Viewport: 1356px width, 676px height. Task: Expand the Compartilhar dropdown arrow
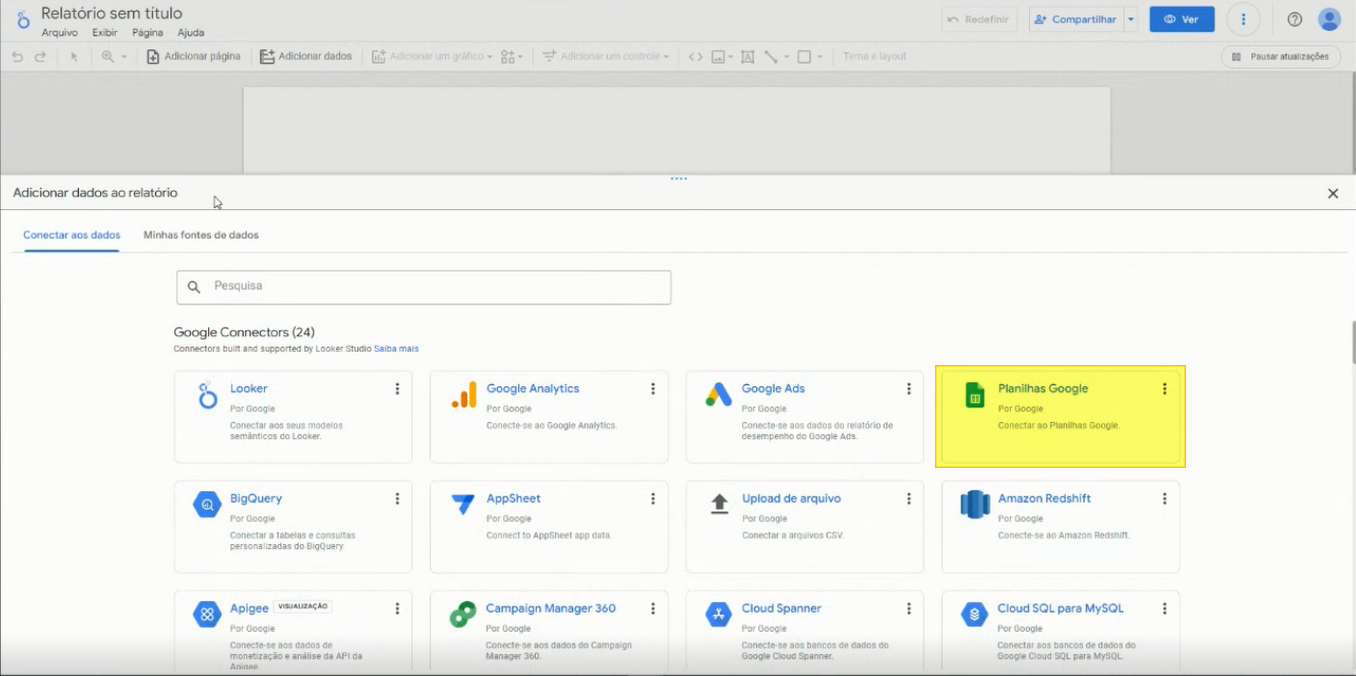coord(1131,19)
